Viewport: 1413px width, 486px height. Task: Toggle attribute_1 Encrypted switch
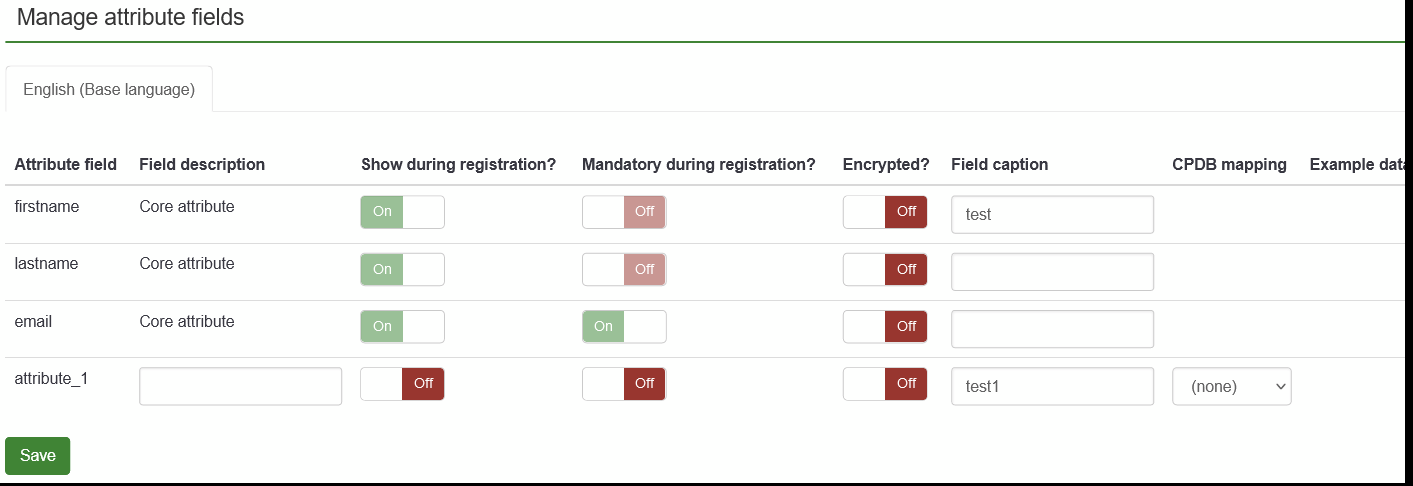click(x=885, y=384)
